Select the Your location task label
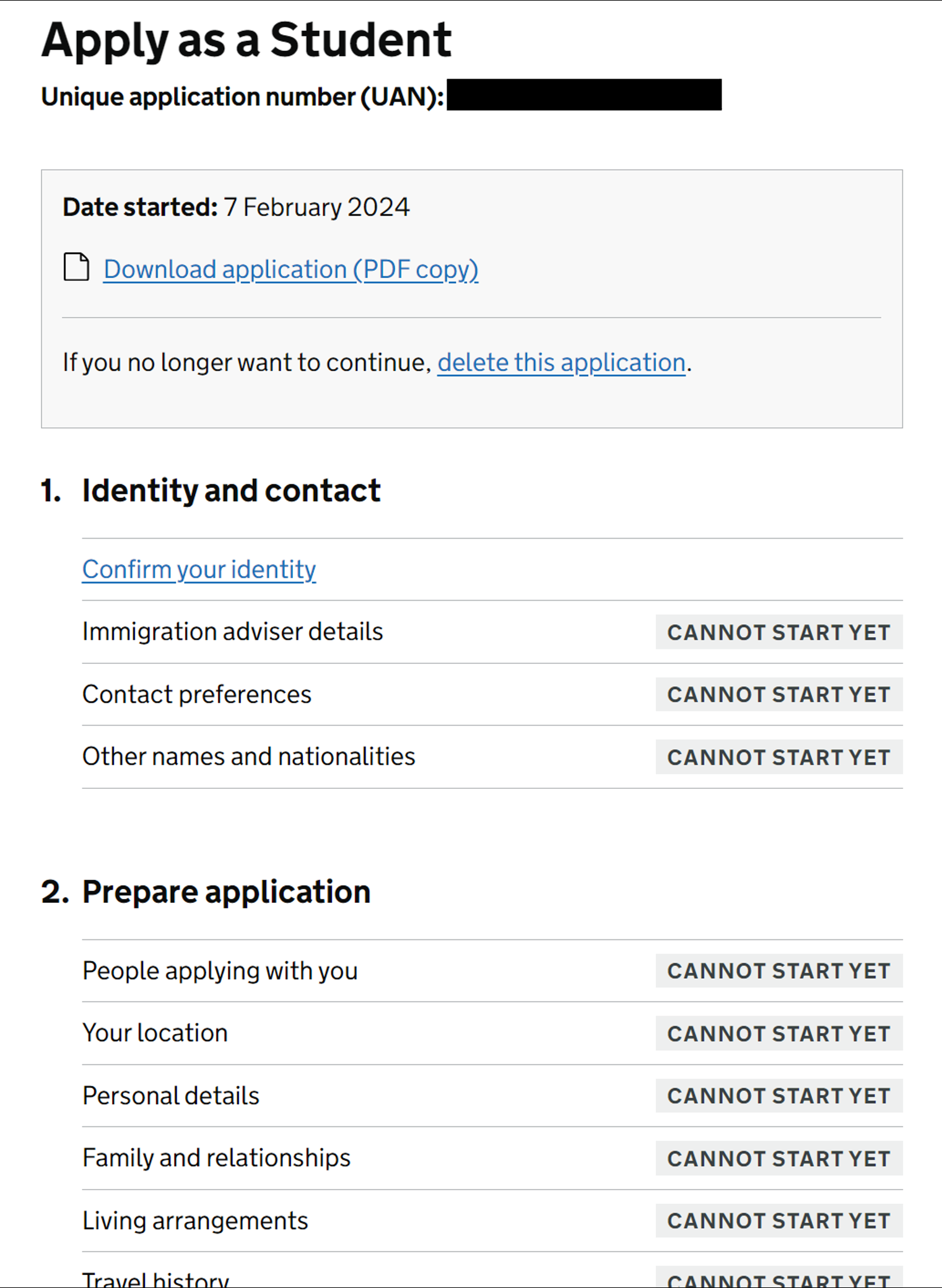The width and height of the screenshot is (942, 1288). click(x=155, y=1033)
